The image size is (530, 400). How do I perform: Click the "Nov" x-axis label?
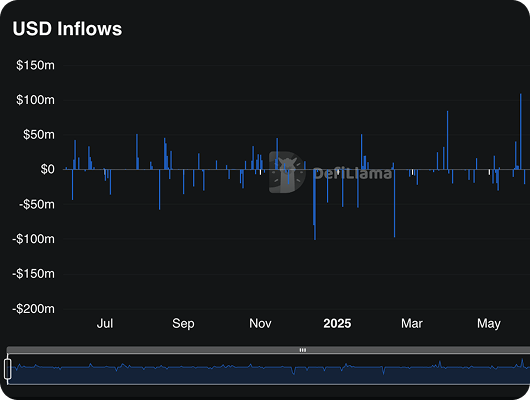[x=260, y=324]
